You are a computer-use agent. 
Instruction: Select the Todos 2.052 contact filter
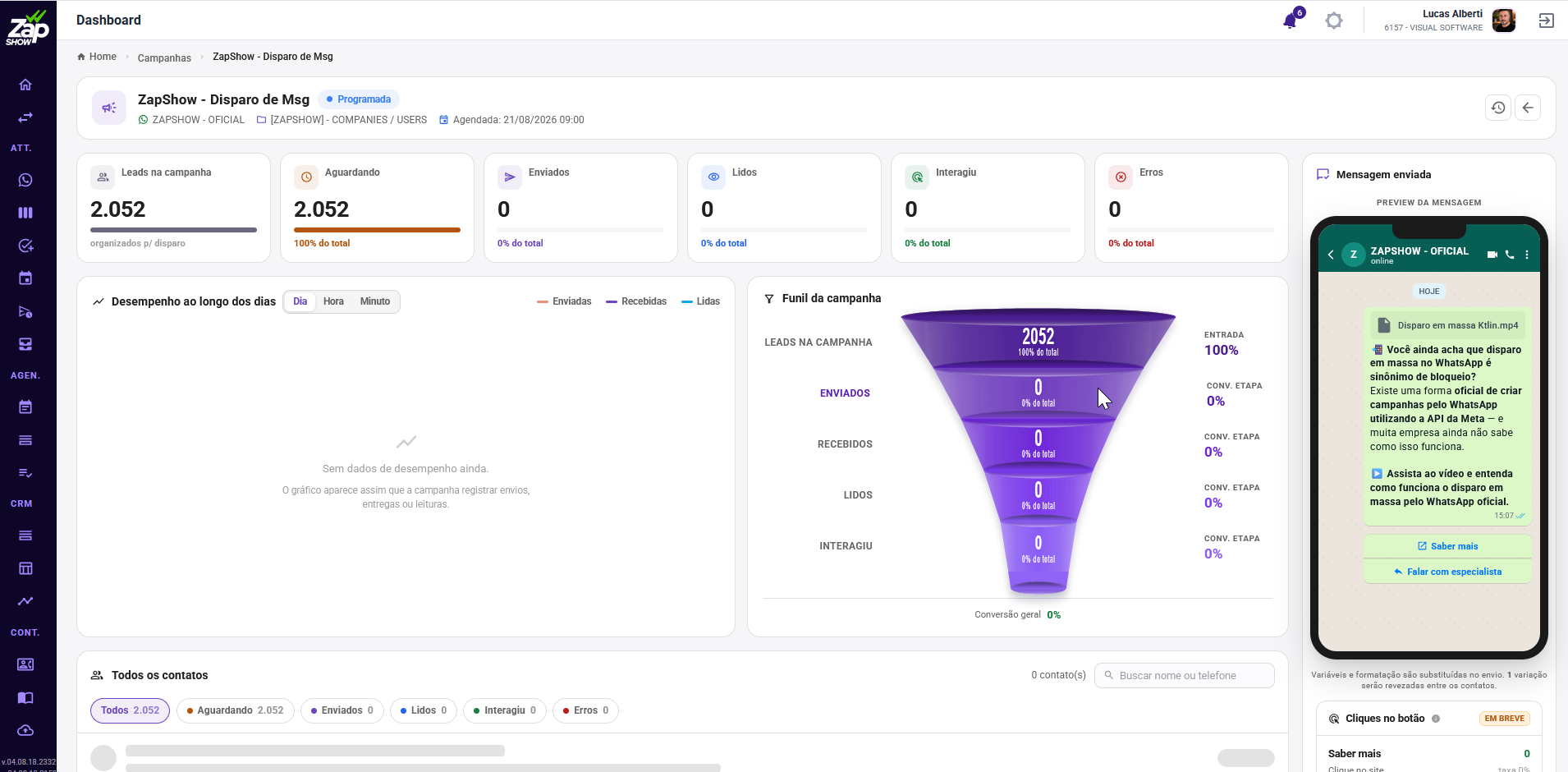coord(130,710)
